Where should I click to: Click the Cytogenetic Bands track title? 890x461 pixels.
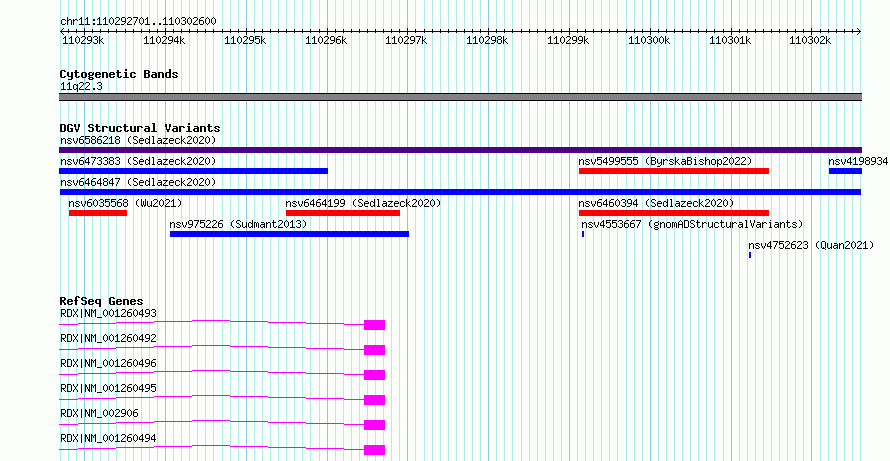tap(119, 74)
